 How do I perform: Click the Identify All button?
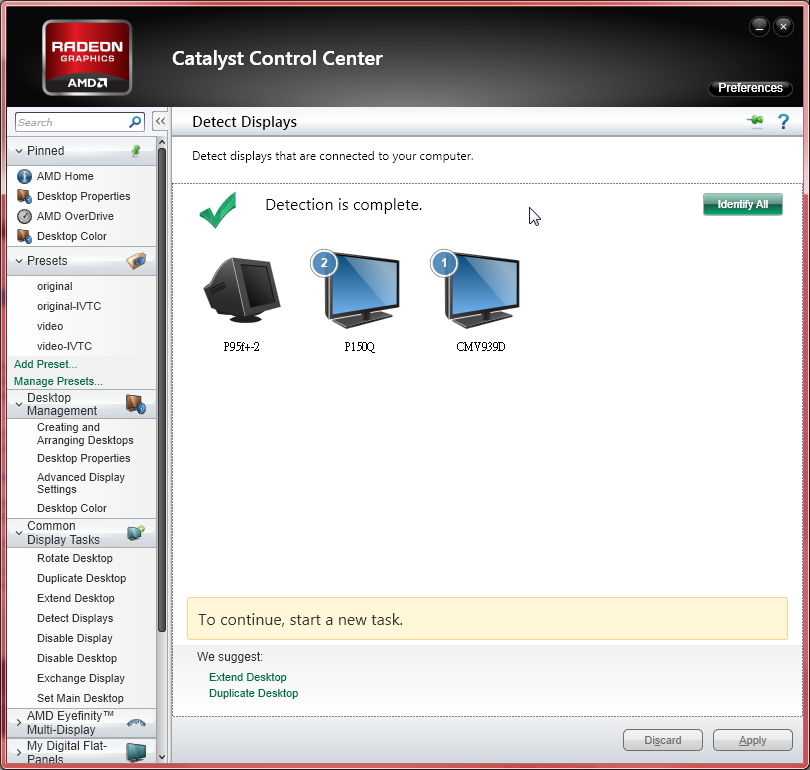coord(742,205)
